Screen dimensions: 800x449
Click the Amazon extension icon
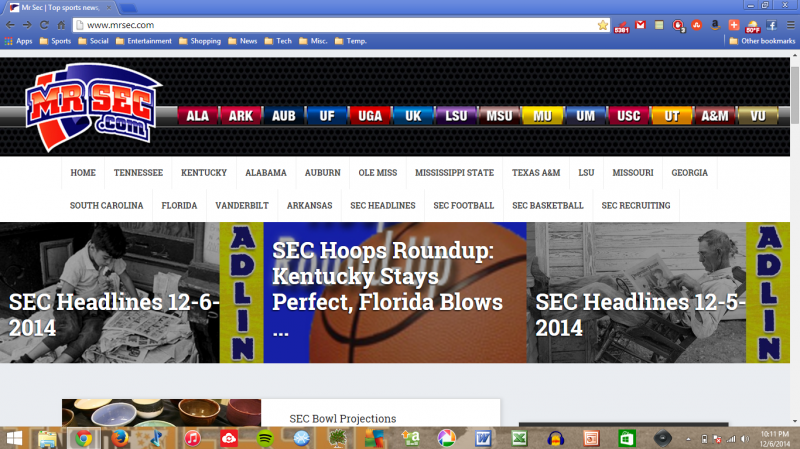(x=715, y=25)
